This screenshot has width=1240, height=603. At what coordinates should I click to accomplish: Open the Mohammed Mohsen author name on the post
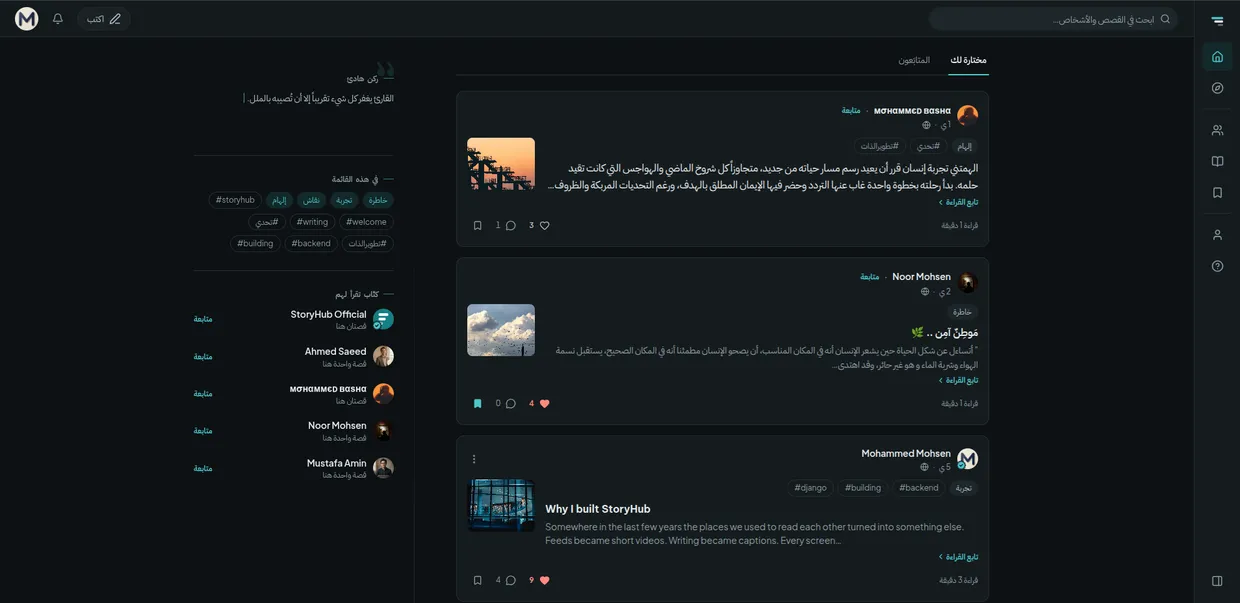[x=906, y=453]
